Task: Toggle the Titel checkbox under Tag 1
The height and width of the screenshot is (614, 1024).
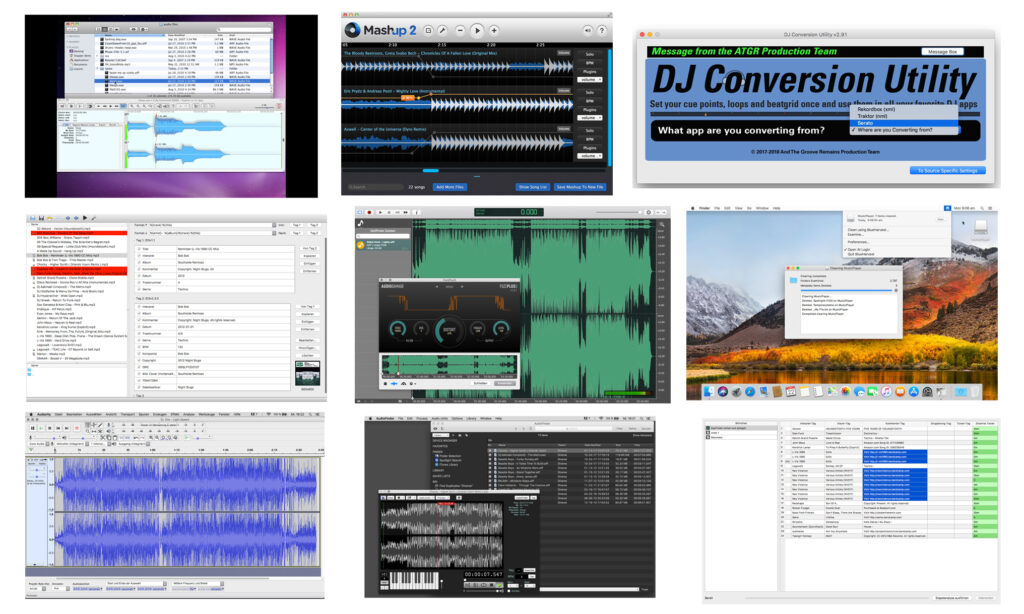Action: click(x=138, y=249)
